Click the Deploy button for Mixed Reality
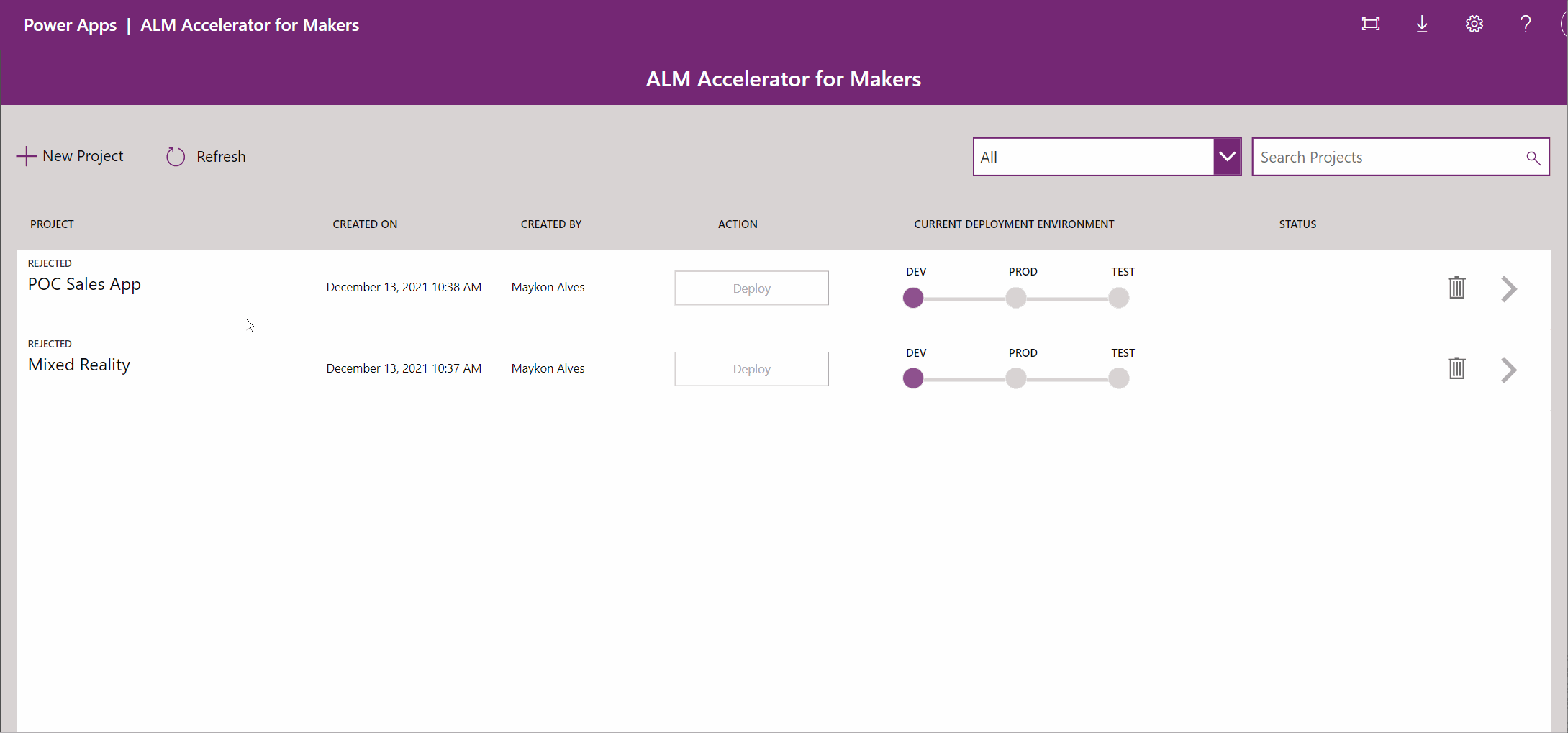This screenshot has width=1568, height=733. [x=751, y=368]
